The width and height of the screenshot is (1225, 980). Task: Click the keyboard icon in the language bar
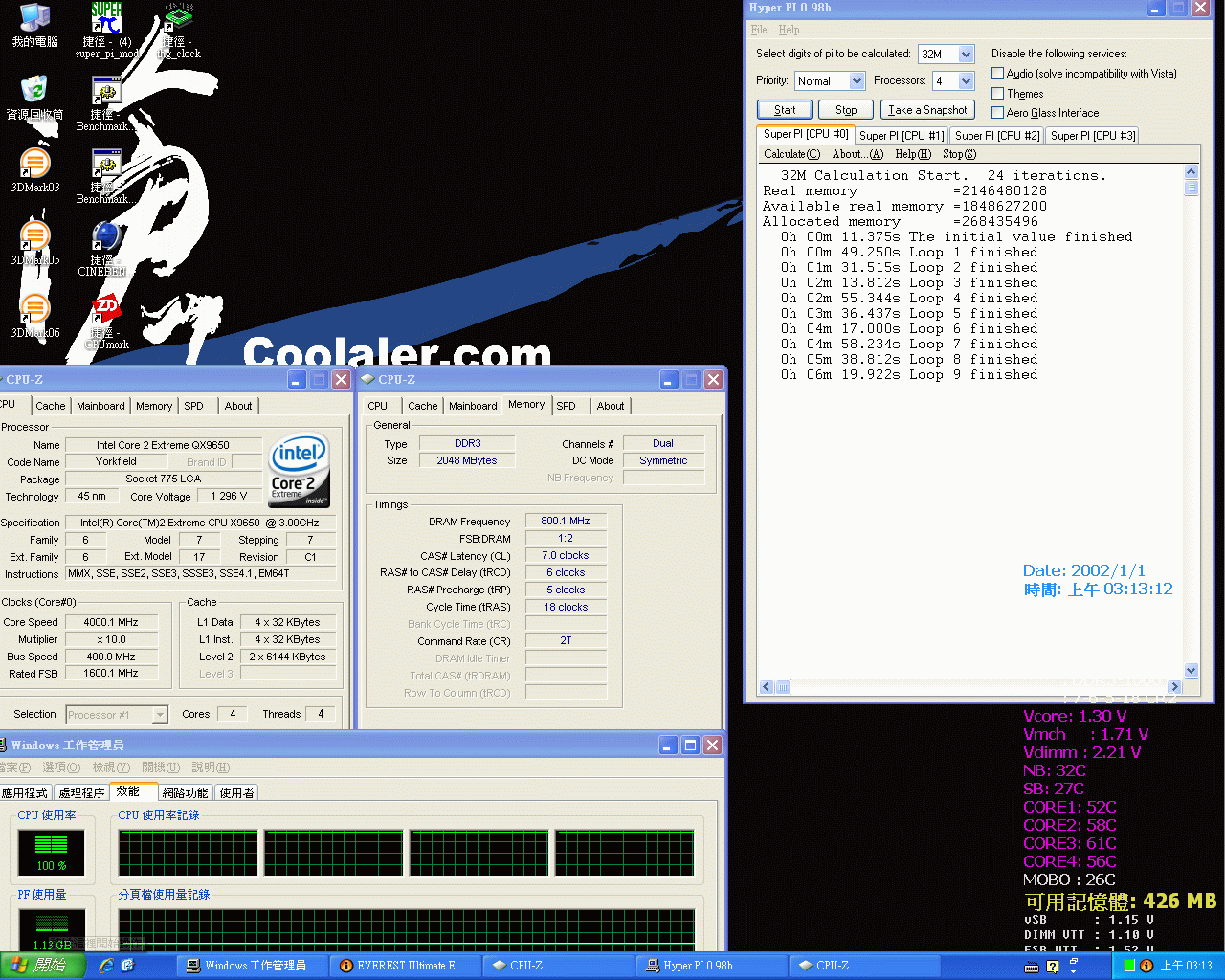point(1032,967)
